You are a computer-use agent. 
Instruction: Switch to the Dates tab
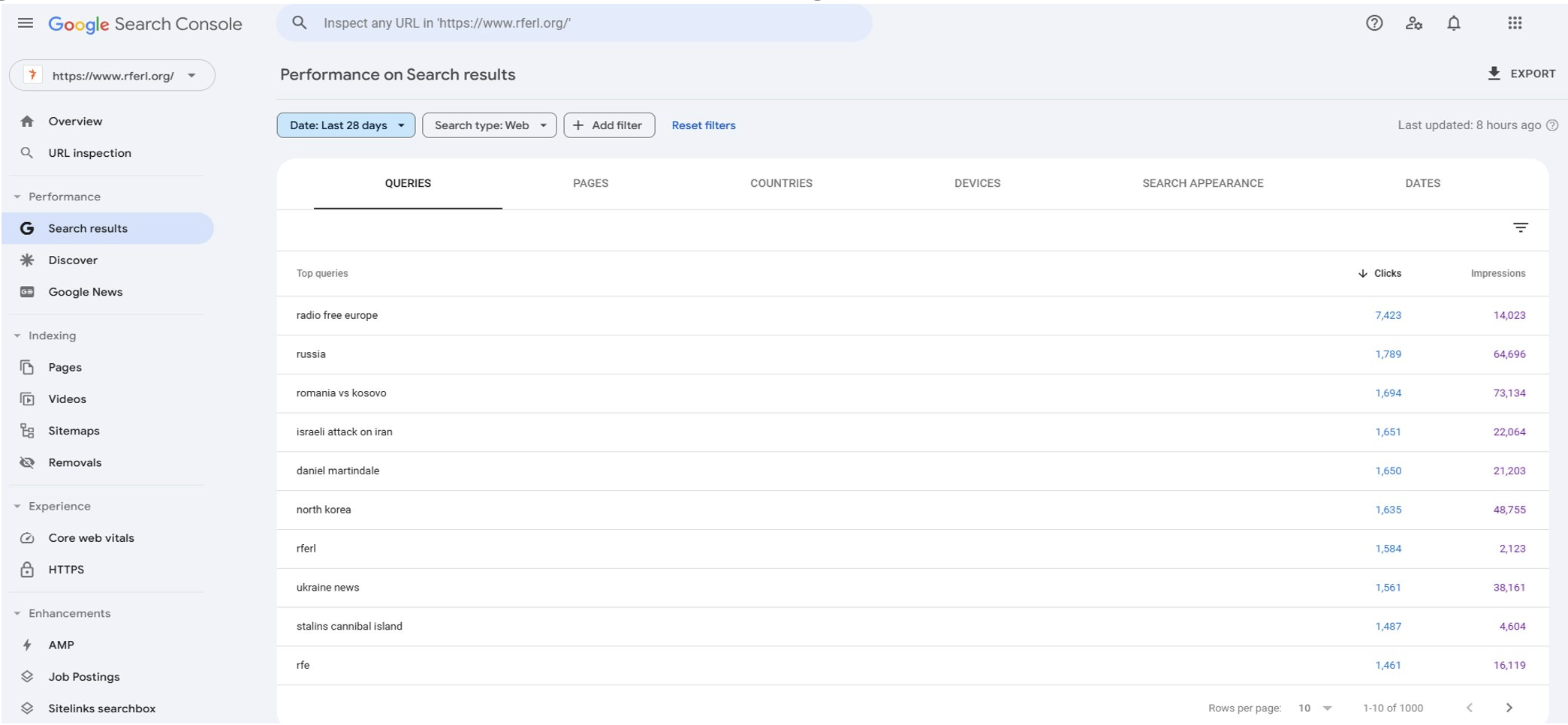pyautogui.click(x=1422, y=184)
